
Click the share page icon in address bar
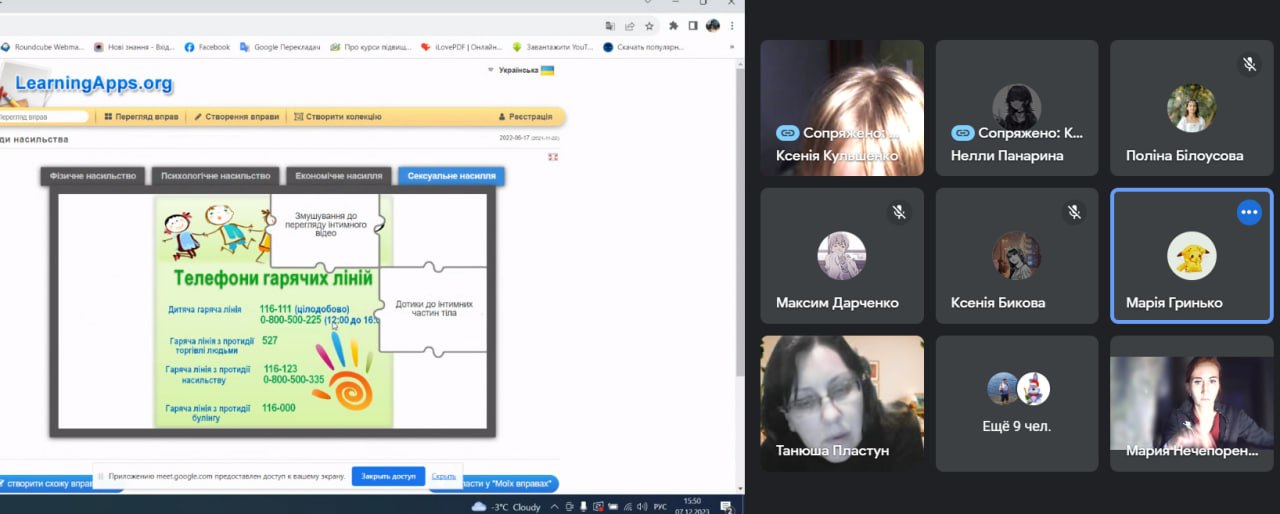pos(630,26)
